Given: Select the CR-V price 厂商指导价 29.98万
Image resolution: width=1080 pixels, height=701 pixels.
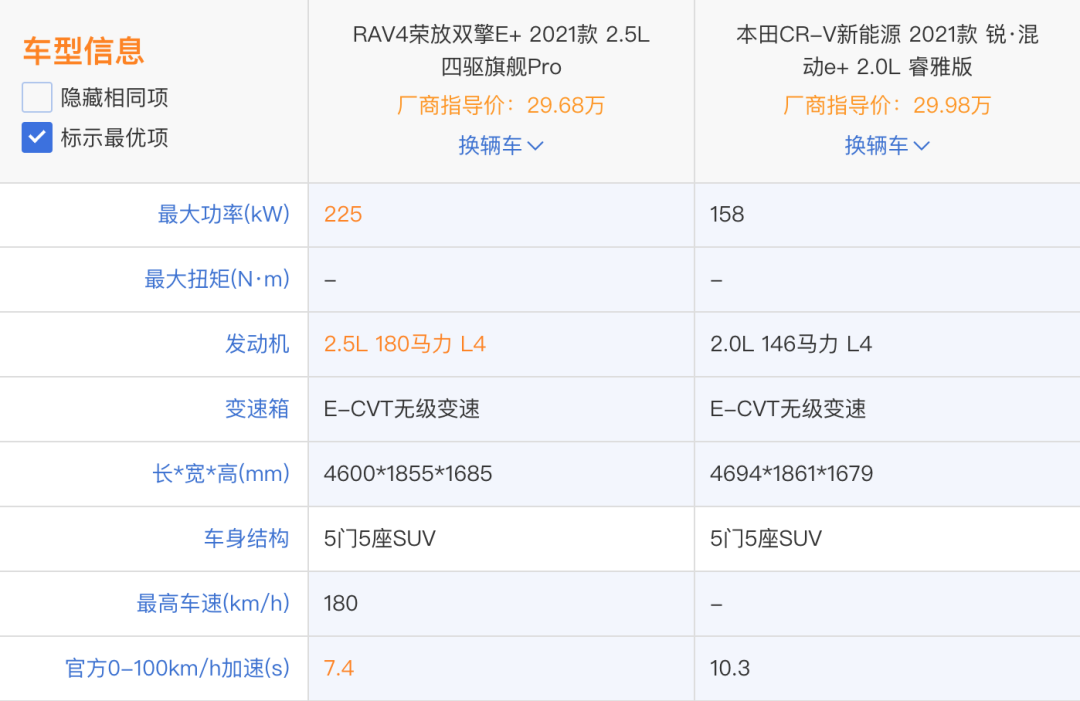Looking at the screenshot, I should [887, 105].
